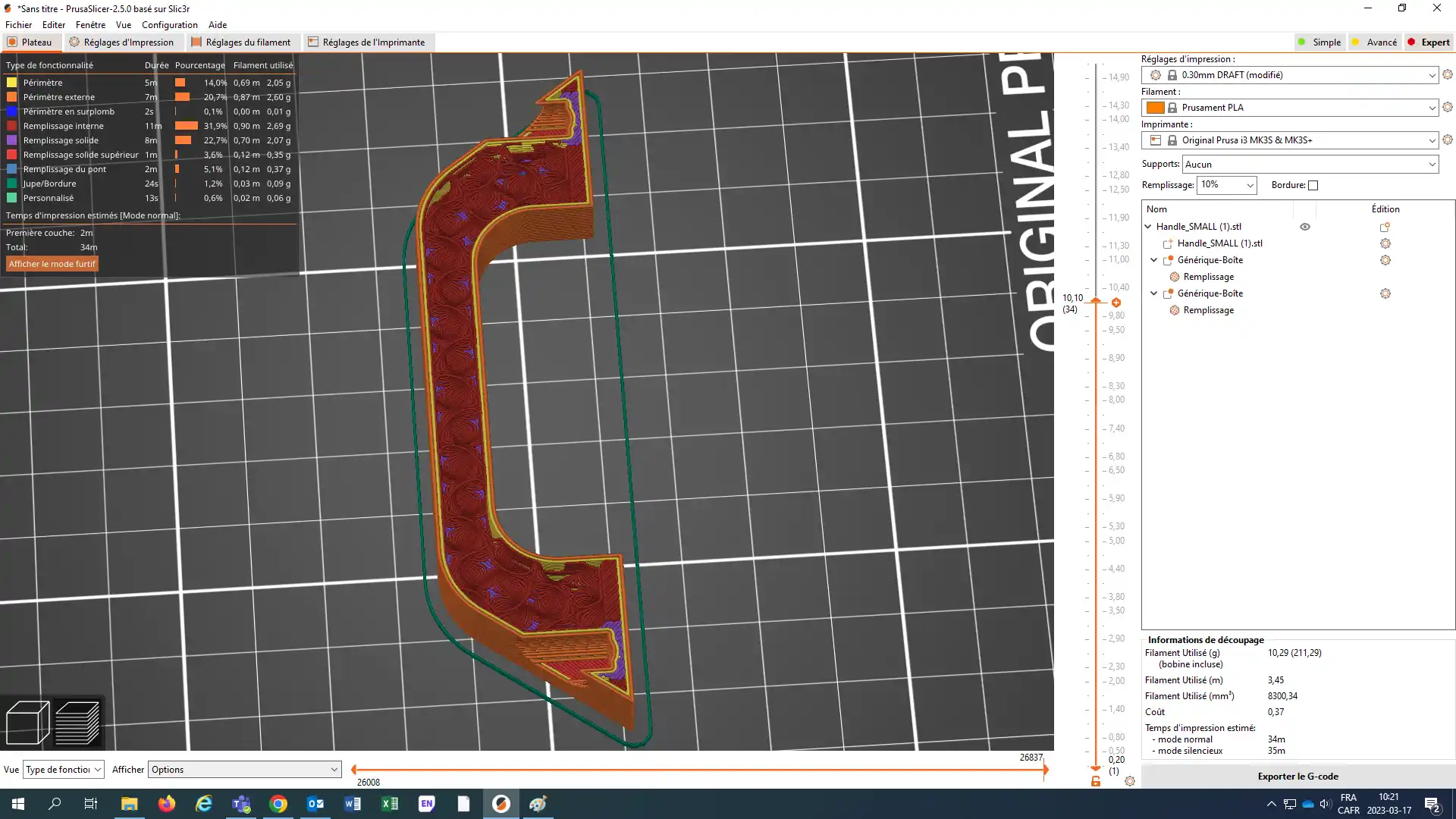Toggle visibility eye of Handle_SMALL (1).stl
Viewport: 1456px width, 819px height.
click(x=1305, y=227)
